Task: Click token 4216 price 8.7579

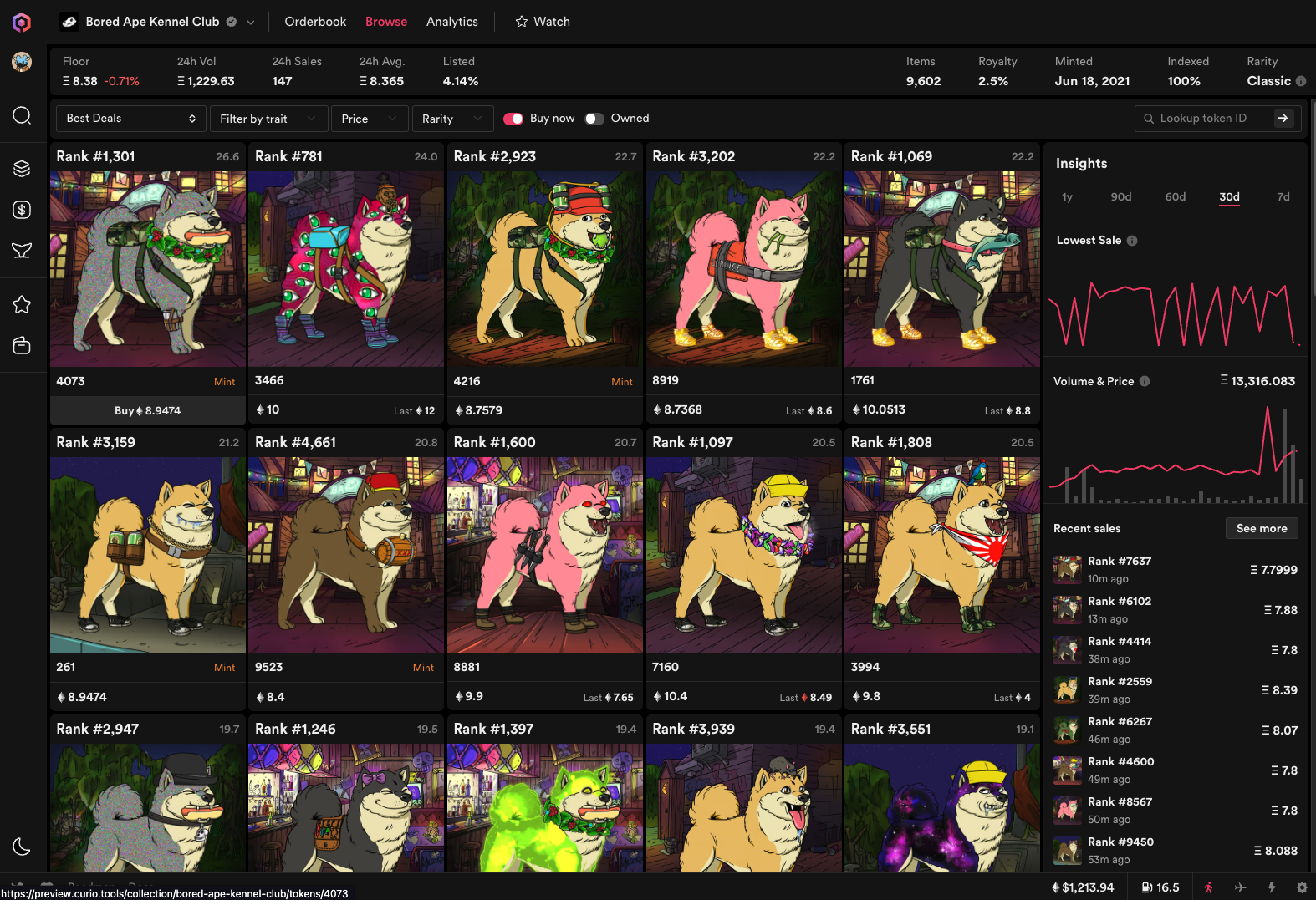Action: pos(479,410)
